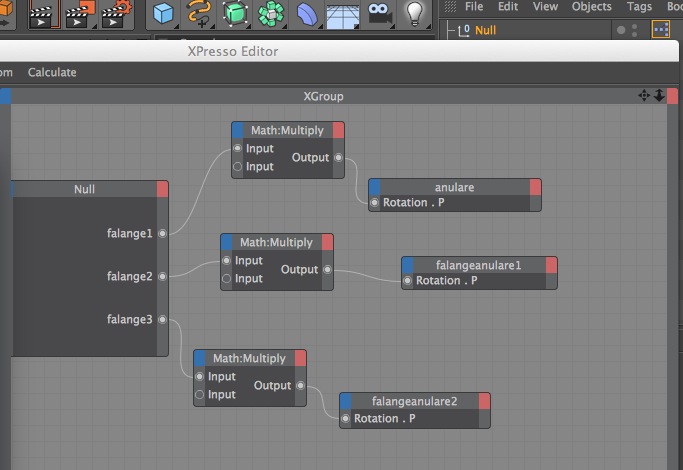Select Null object name in Object Manager
The width and height of the screenshot is (683, 470).
(x=485, y=30)
